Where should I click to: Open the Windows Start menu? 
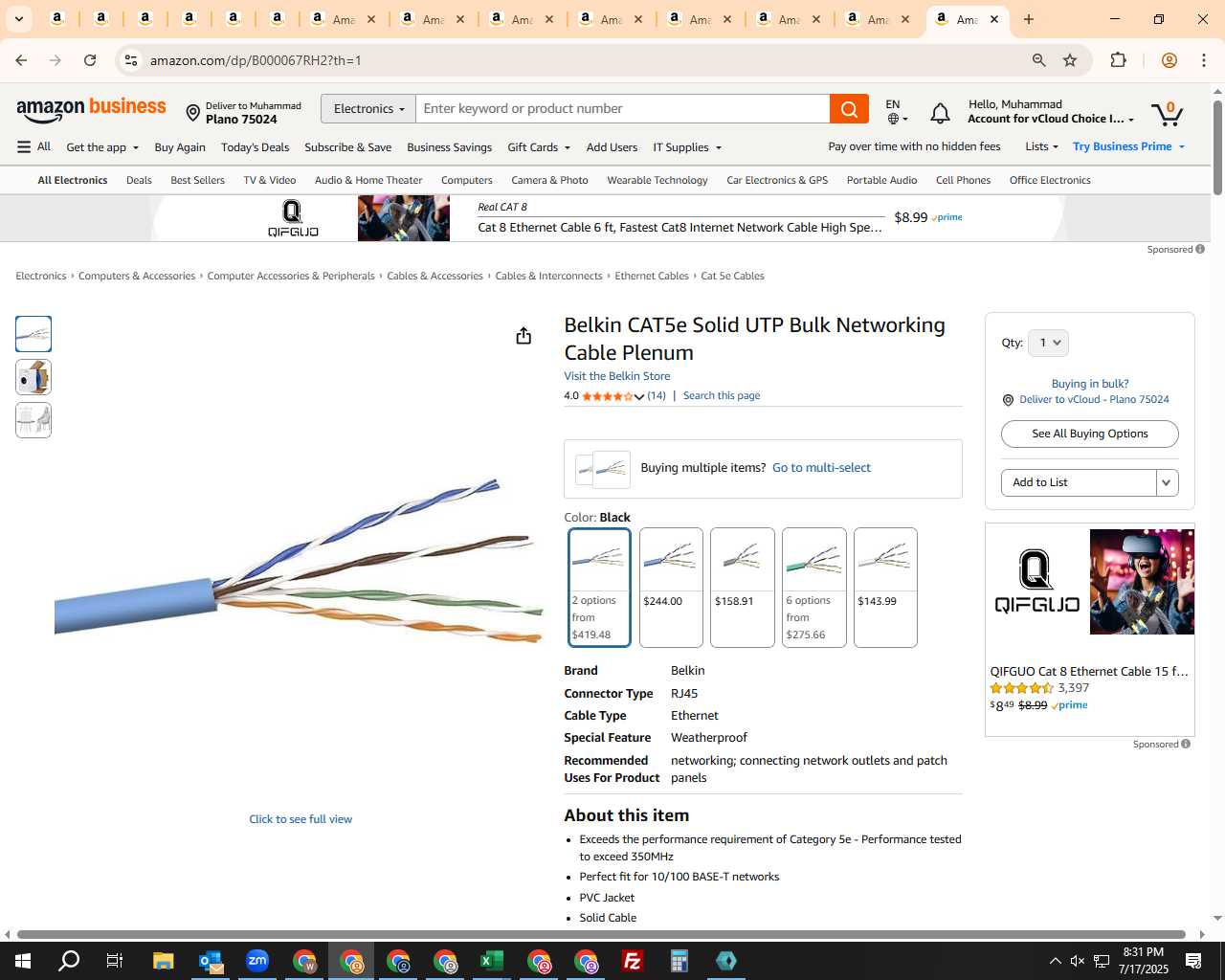[22, 961]
